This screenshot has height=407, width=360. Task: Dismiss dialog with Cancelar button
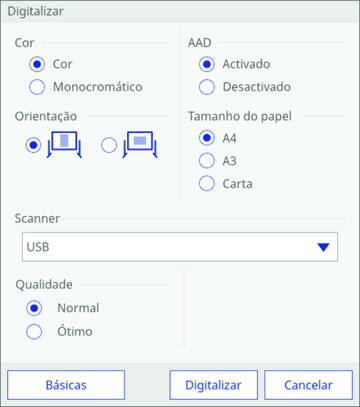308,385
